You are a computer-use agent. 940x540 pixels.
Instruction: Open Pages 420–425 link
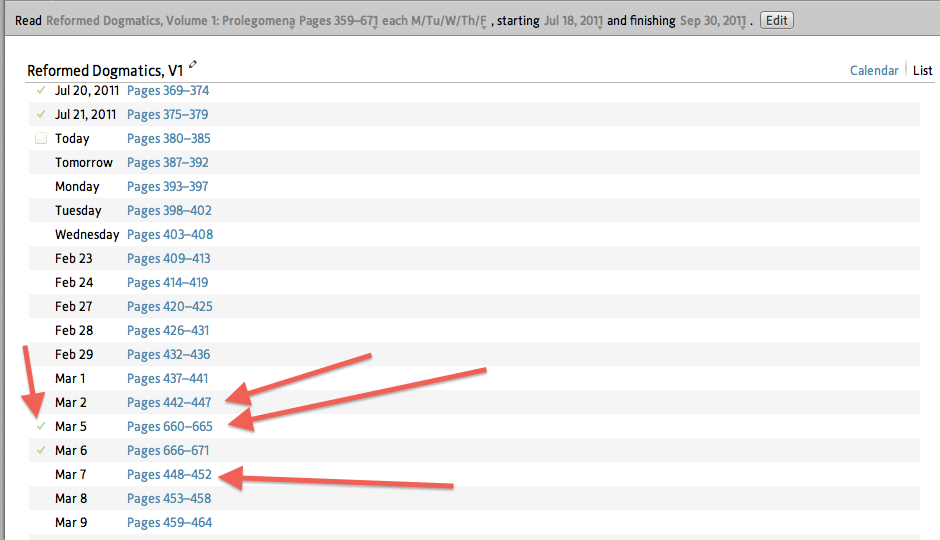(x=170, y=306)
